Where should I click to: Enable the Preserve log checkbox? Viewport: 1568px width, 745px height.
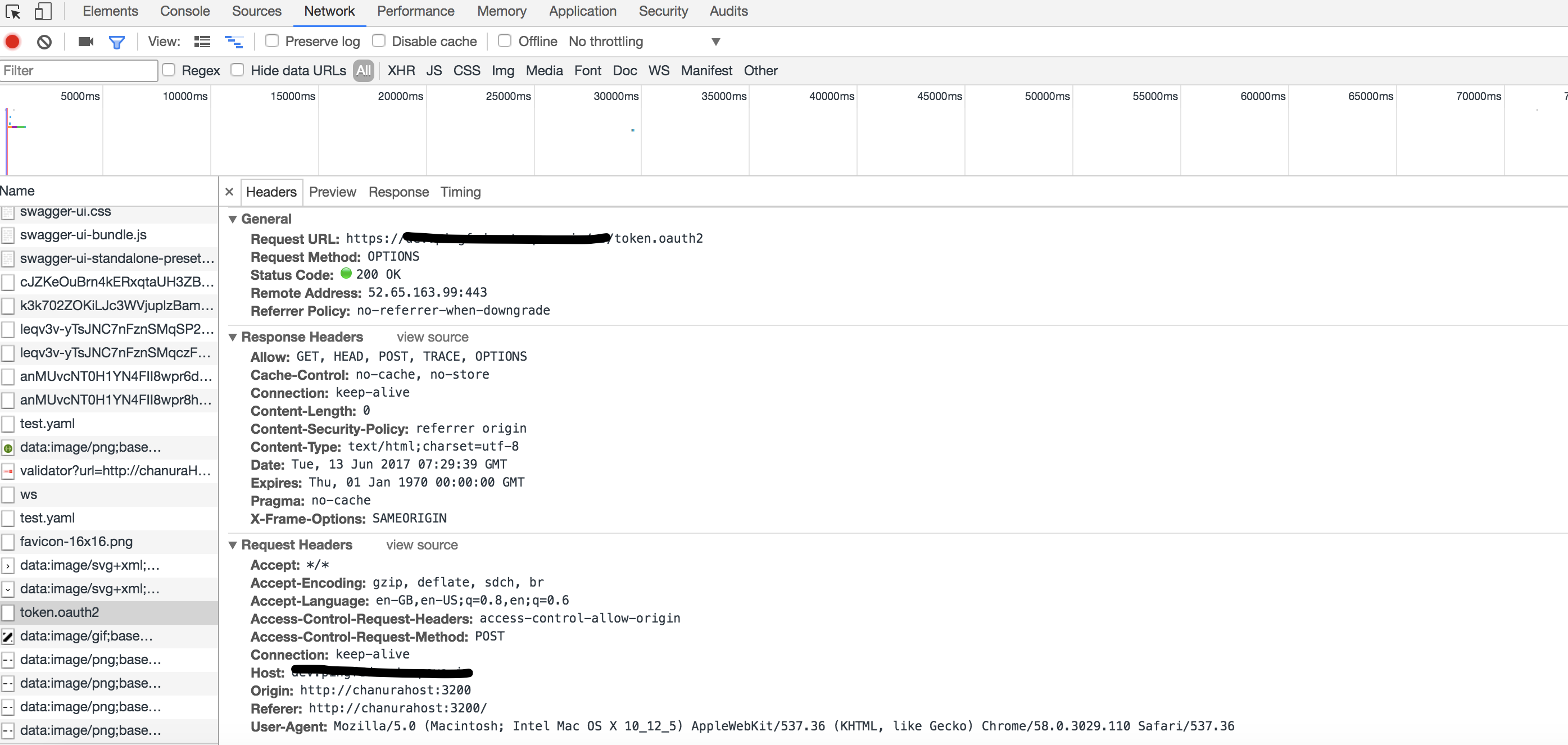[272, 41]
